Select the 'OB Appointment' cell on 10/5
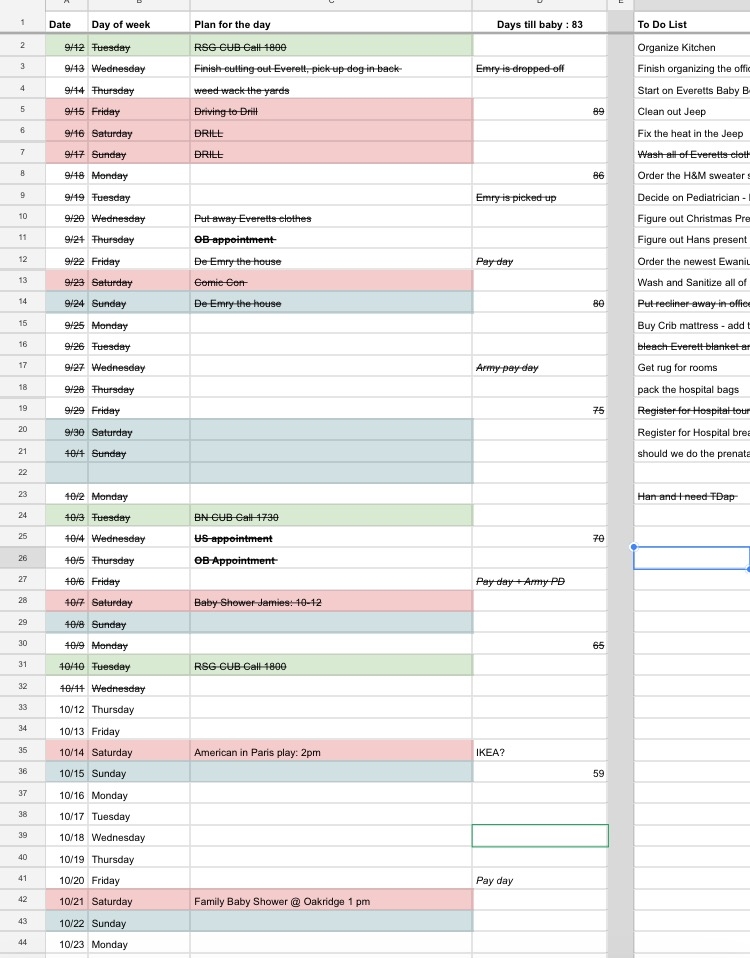The height and width of the screenshot is (958, 750). coord(331,560)
